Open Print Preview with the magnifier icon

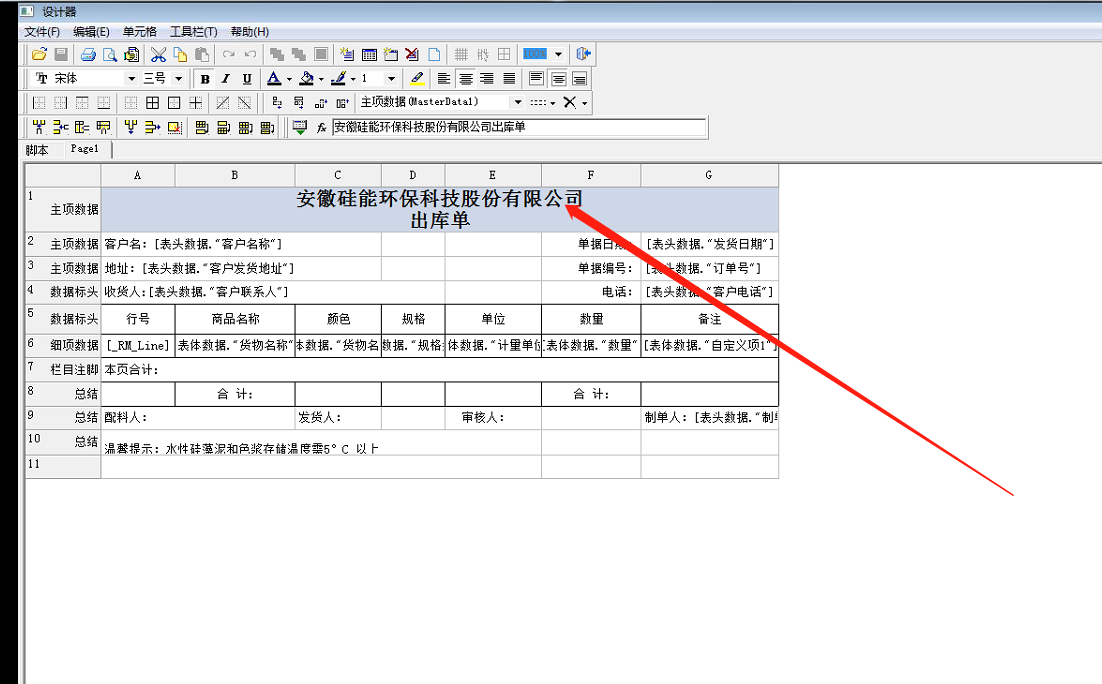point(110,54)
